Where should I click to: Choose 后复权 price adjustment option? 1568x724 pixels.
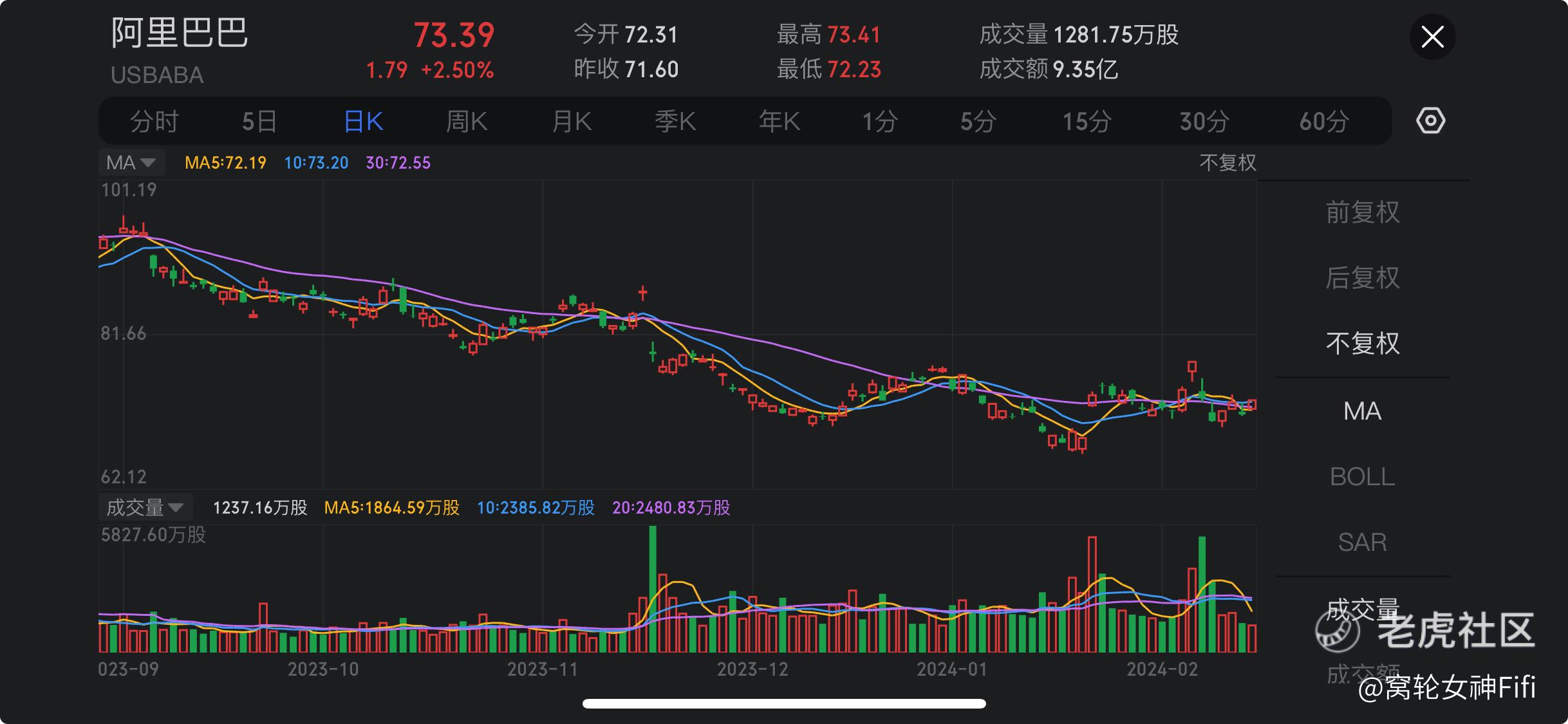[1362, 278]
